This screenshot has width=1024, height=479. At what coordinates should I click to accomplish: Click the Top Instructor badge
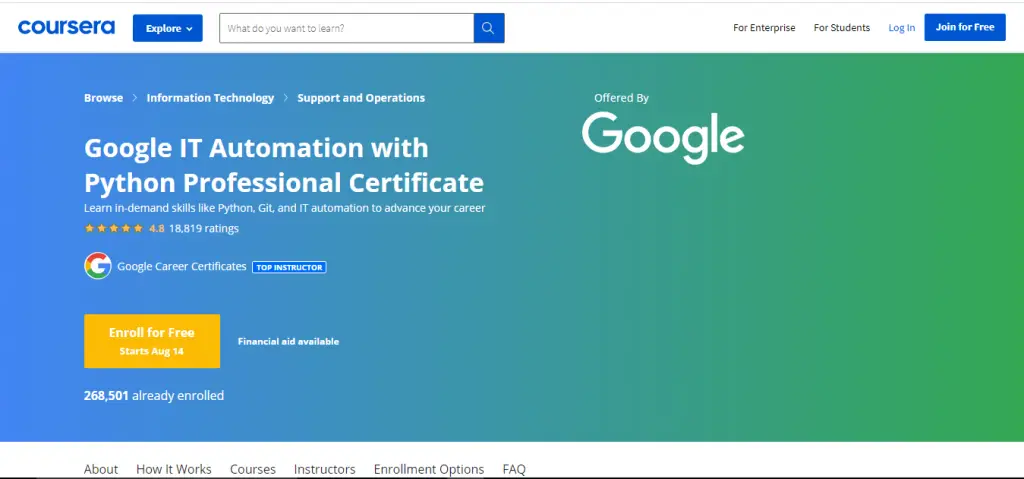(x=289, y=267)
